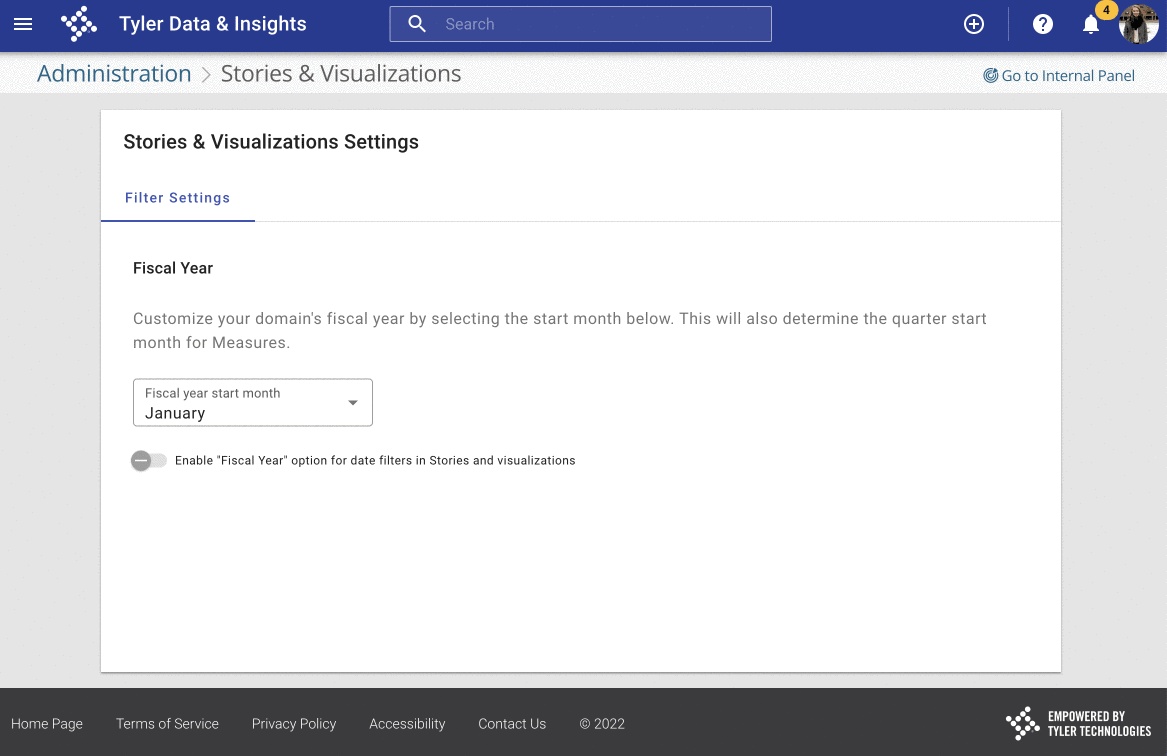Select the Filter Settings tab
Viewport: 1167px width, 756px height.
tap(178, 198)
